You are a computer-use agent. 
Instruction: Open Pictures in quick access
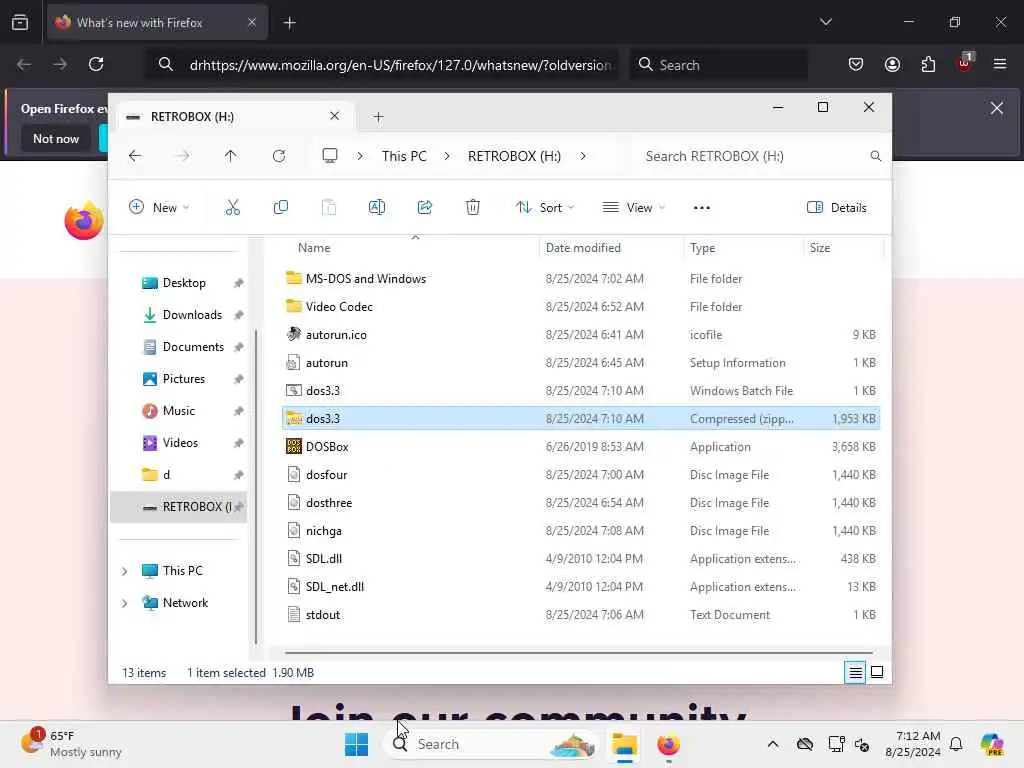pyautogui.click(x=184, y=379)
